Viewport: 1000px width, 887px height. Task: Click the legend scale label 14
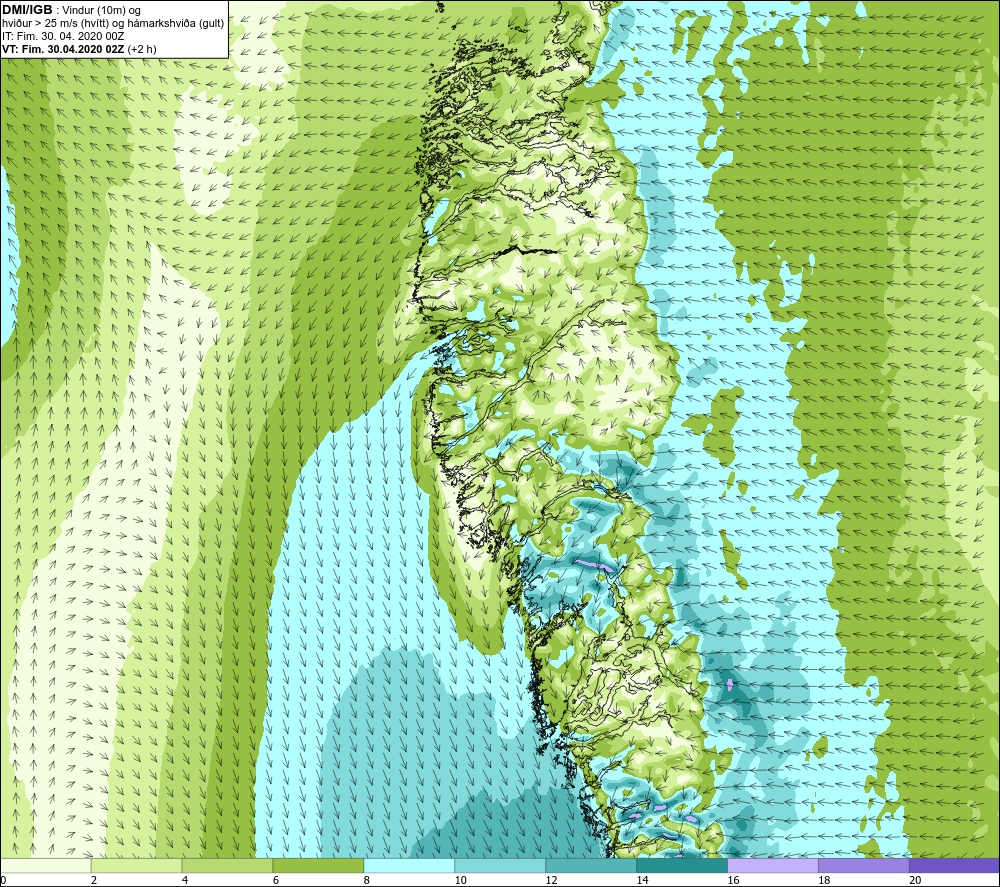pyautogui.click(x=642, y=880)
